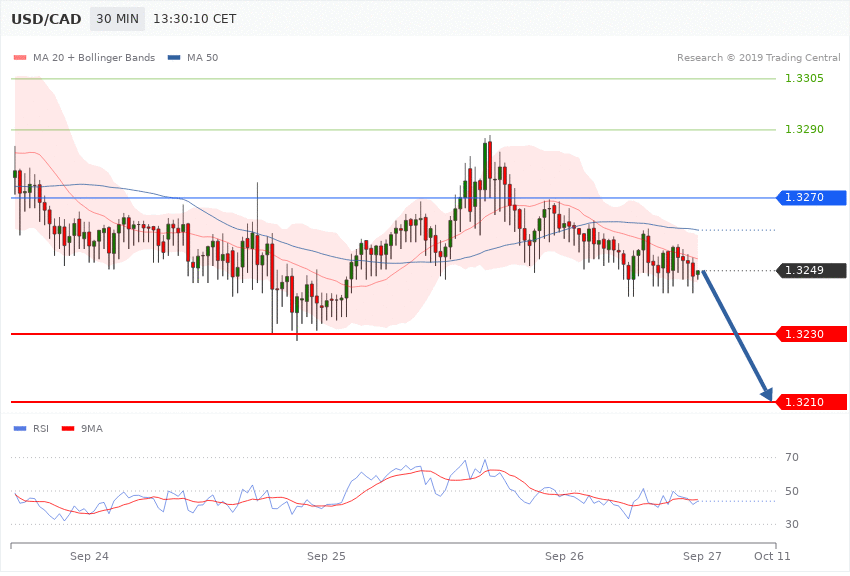Click the 1.3270 pivot price tag

click(x=812, y=197)
